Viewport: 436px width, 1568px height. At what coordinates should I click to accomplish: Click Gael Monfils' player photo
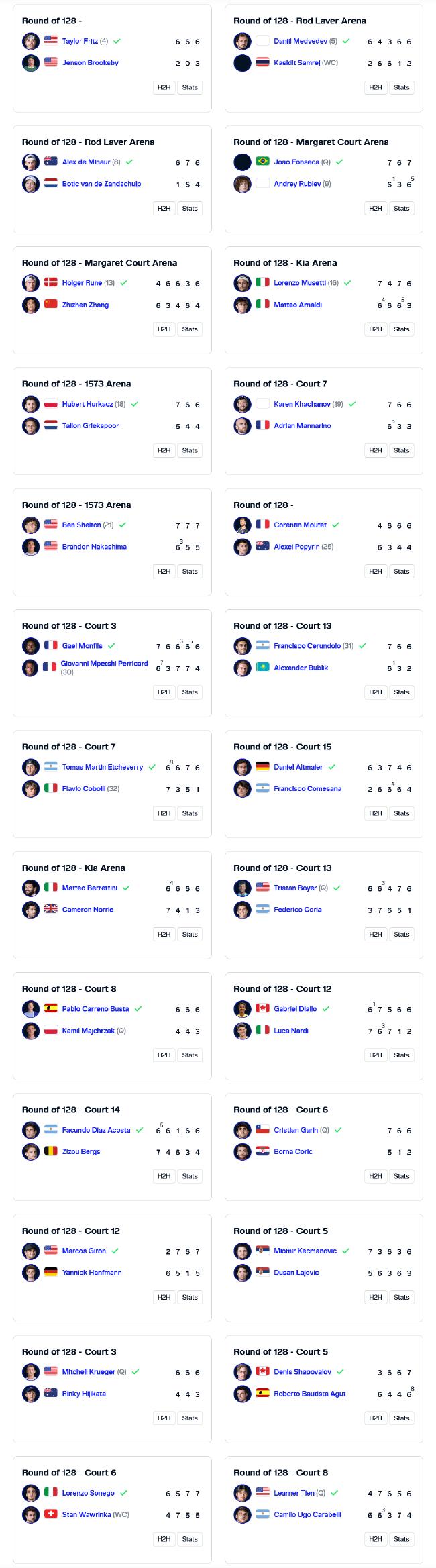tap(31, 646)
